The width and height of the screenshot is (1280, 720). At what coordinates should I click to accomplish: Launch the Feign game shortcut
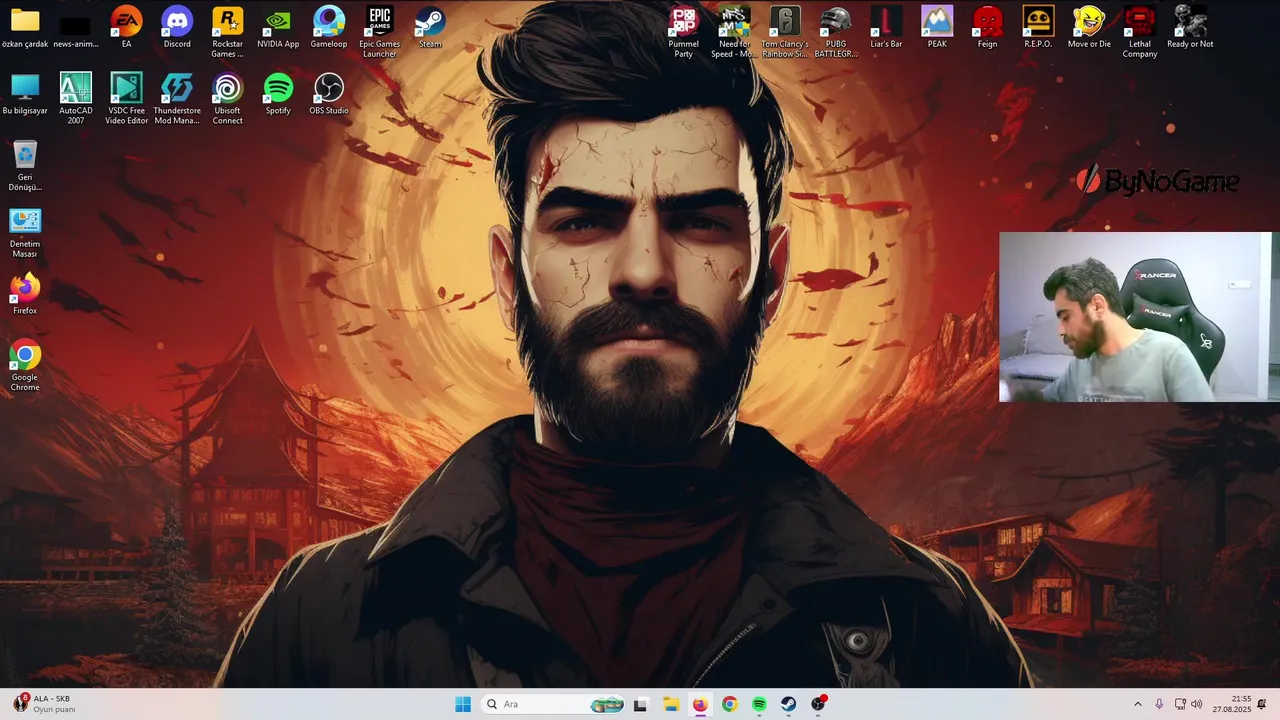[x=987, y=28]
